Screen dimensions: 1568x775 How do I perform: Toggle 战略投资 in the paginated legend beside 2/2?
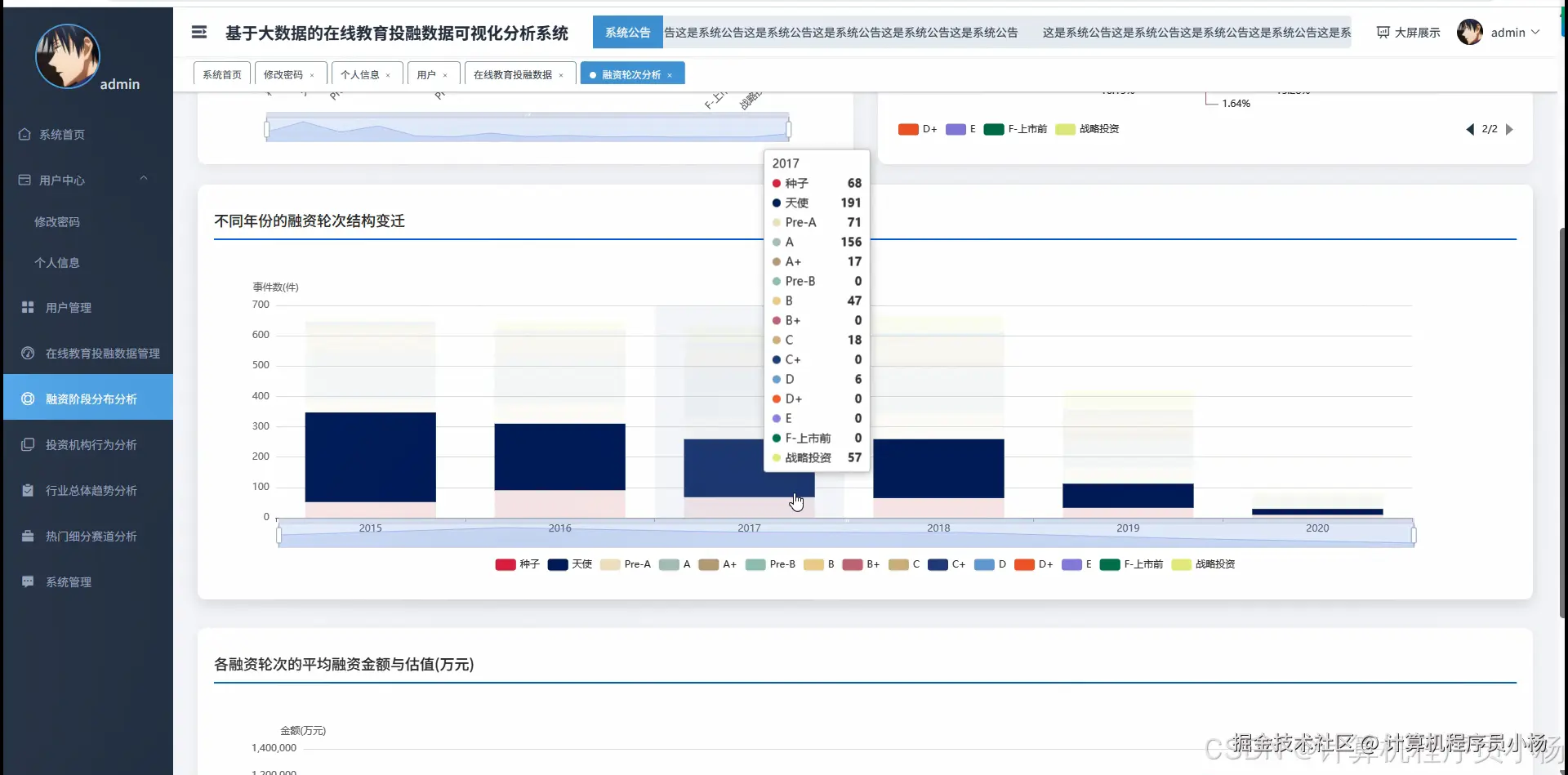pos(1088,129)
